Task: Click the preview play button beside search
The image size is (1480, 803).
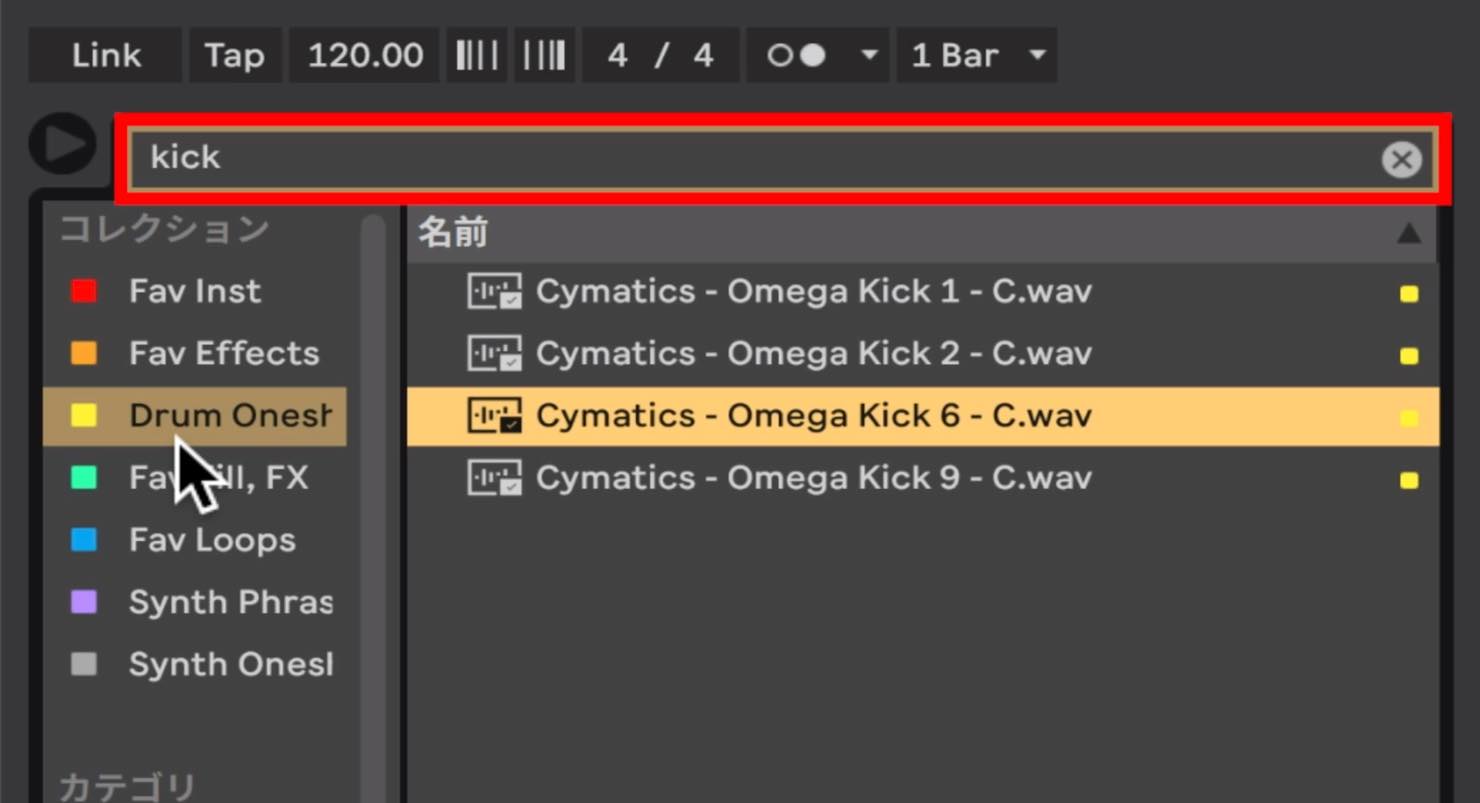Action: [63, 144]
